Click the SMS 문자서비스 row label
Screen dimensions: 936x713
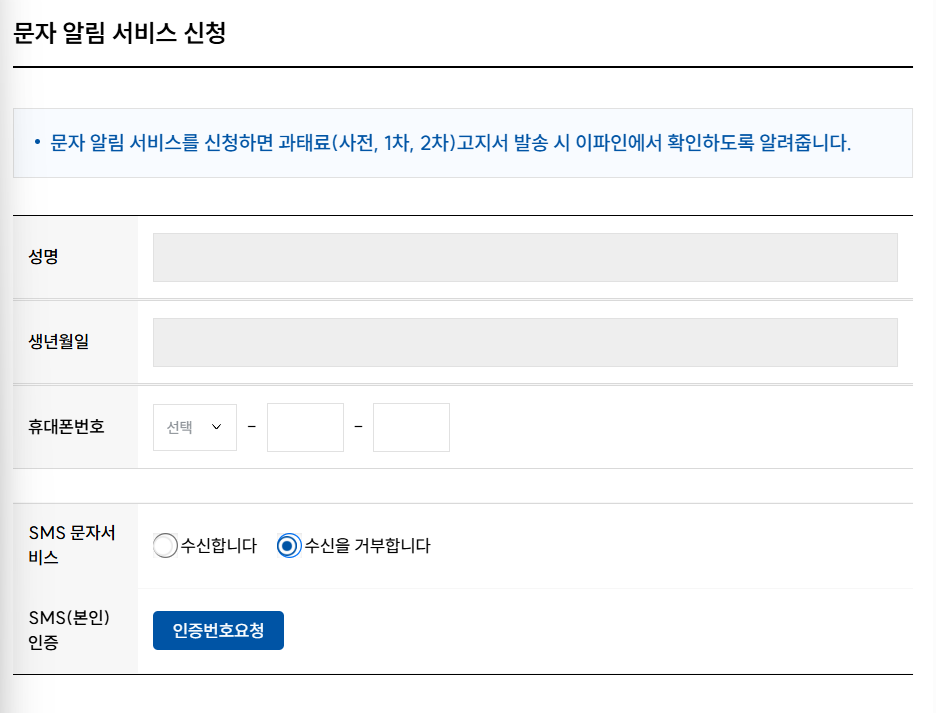pos(72,545)
